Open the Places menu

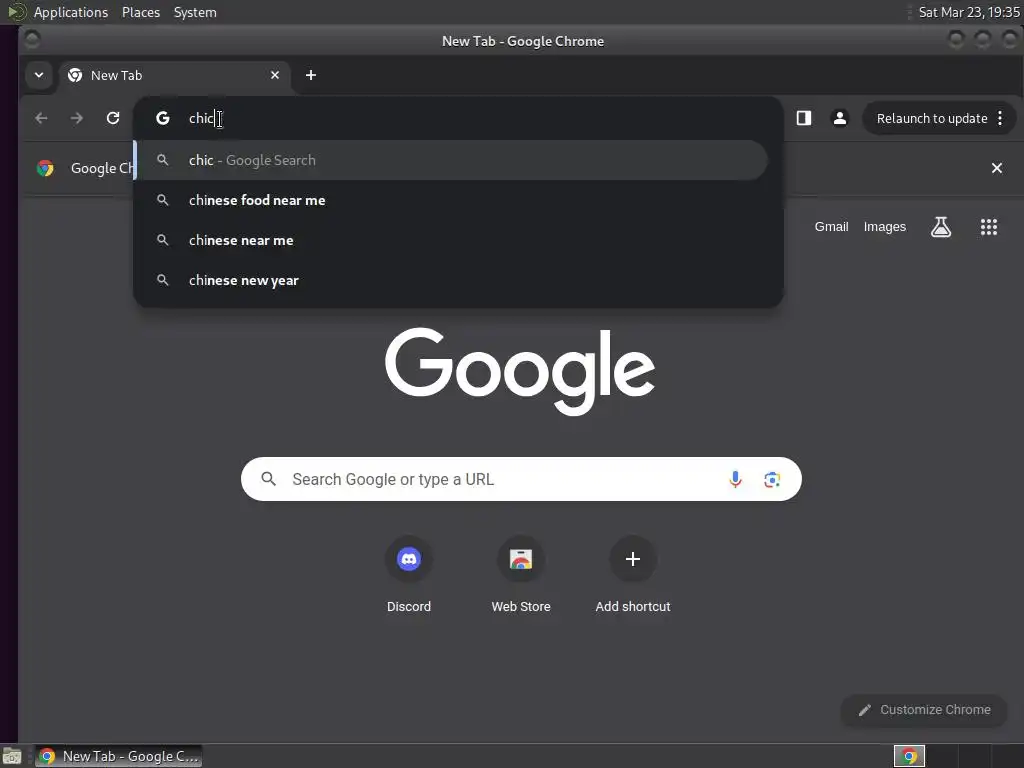point(141,12)
